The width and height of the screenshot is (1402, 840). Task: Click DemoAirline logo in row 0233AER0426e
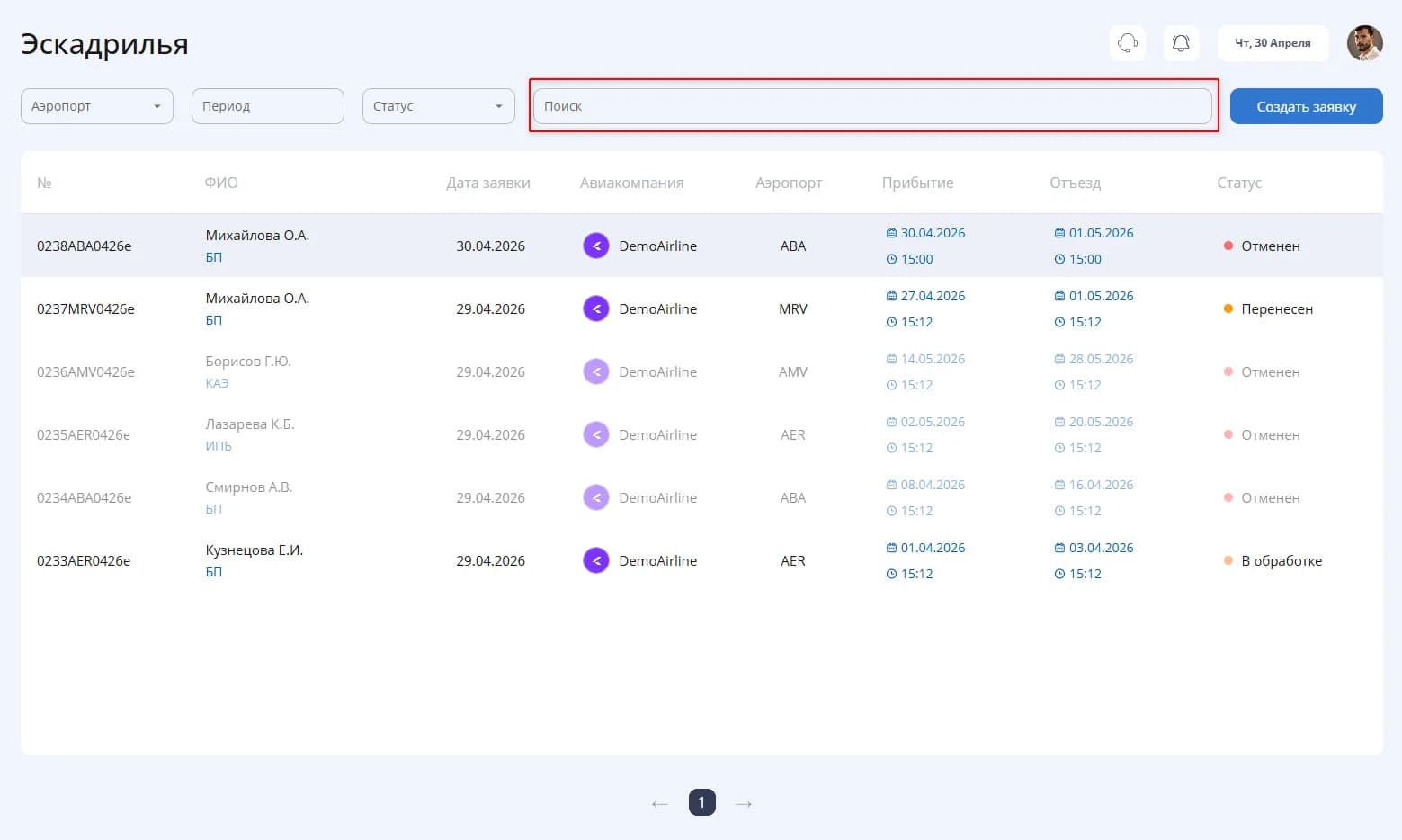(x=596, y=560)
